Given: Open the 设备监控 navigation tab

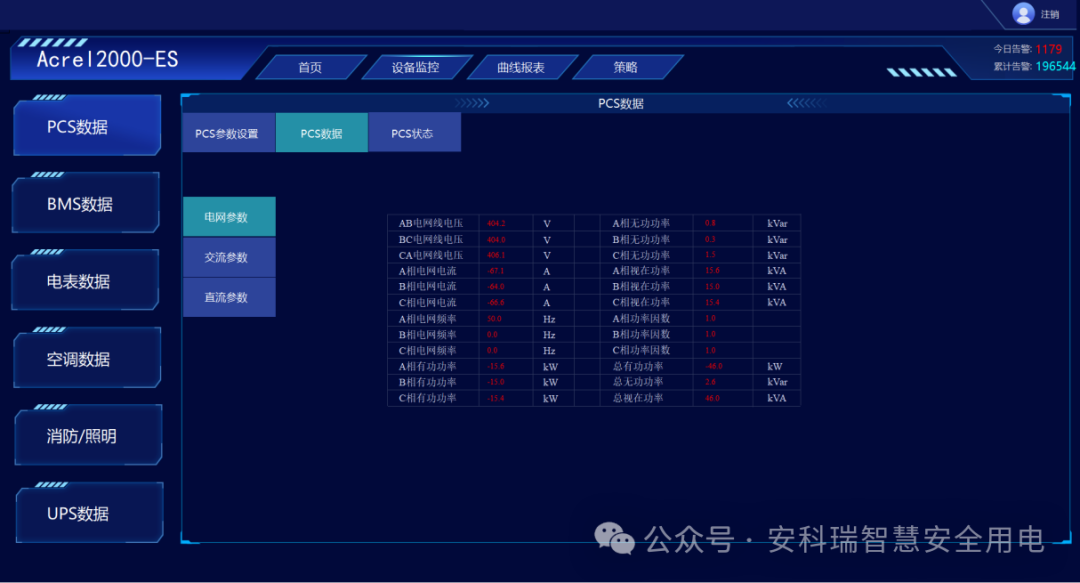Looking at the screenshot, I should [x=415, y=68].
